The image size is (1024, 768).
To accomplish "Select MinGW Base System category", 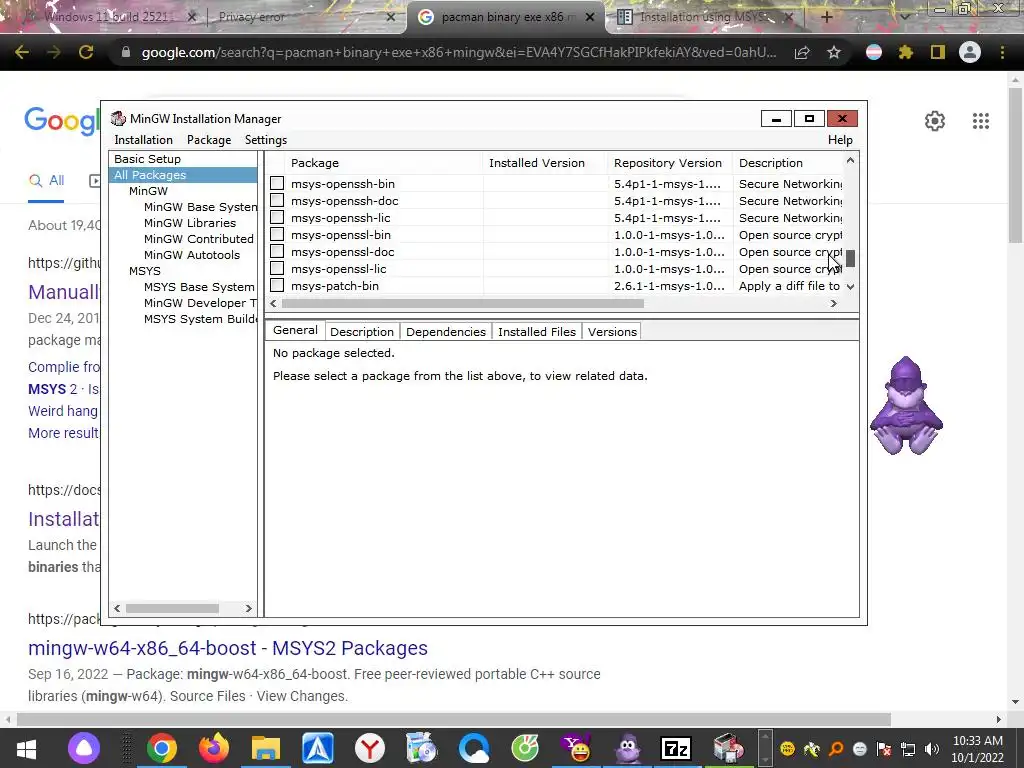I will click(x=200, y=207).
